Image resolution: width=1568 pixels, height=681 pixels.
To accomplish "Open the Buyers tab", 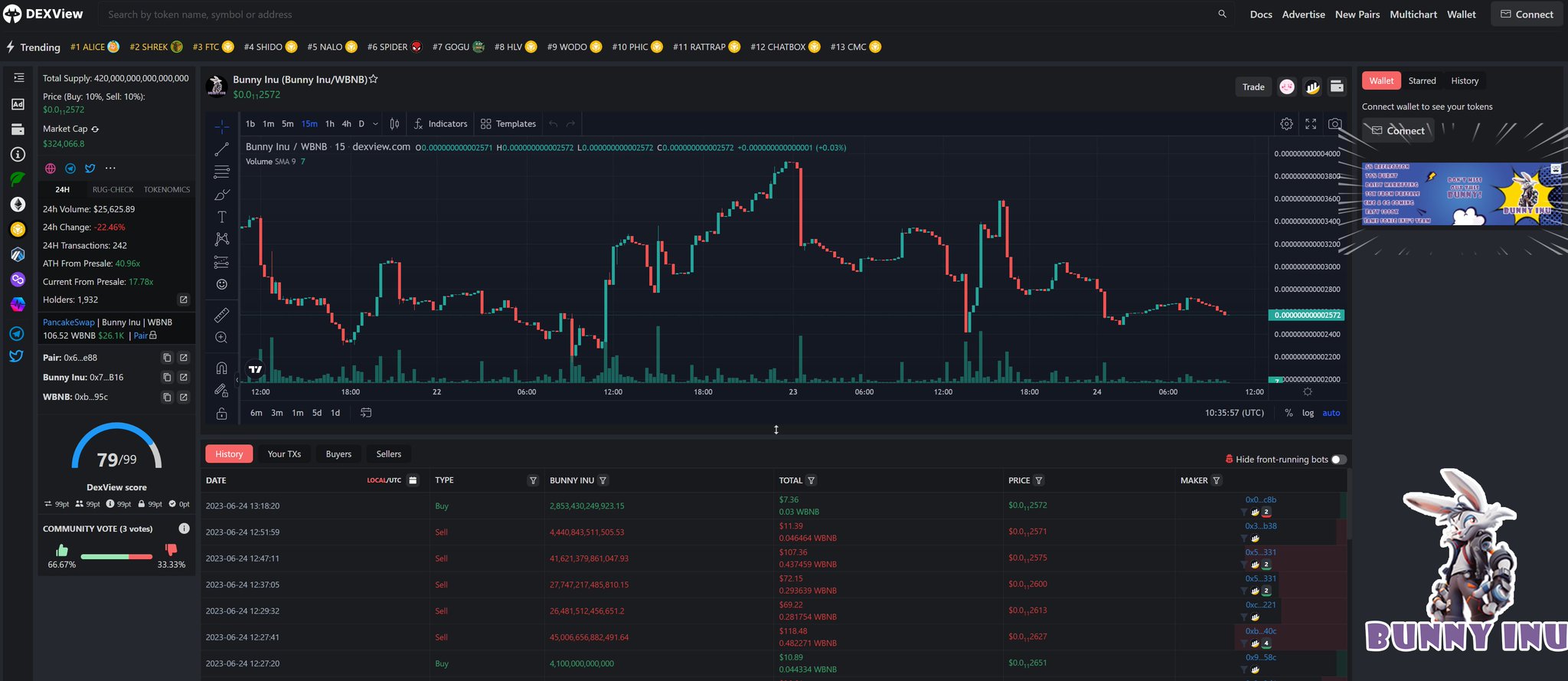I will (x=338, y=454).
